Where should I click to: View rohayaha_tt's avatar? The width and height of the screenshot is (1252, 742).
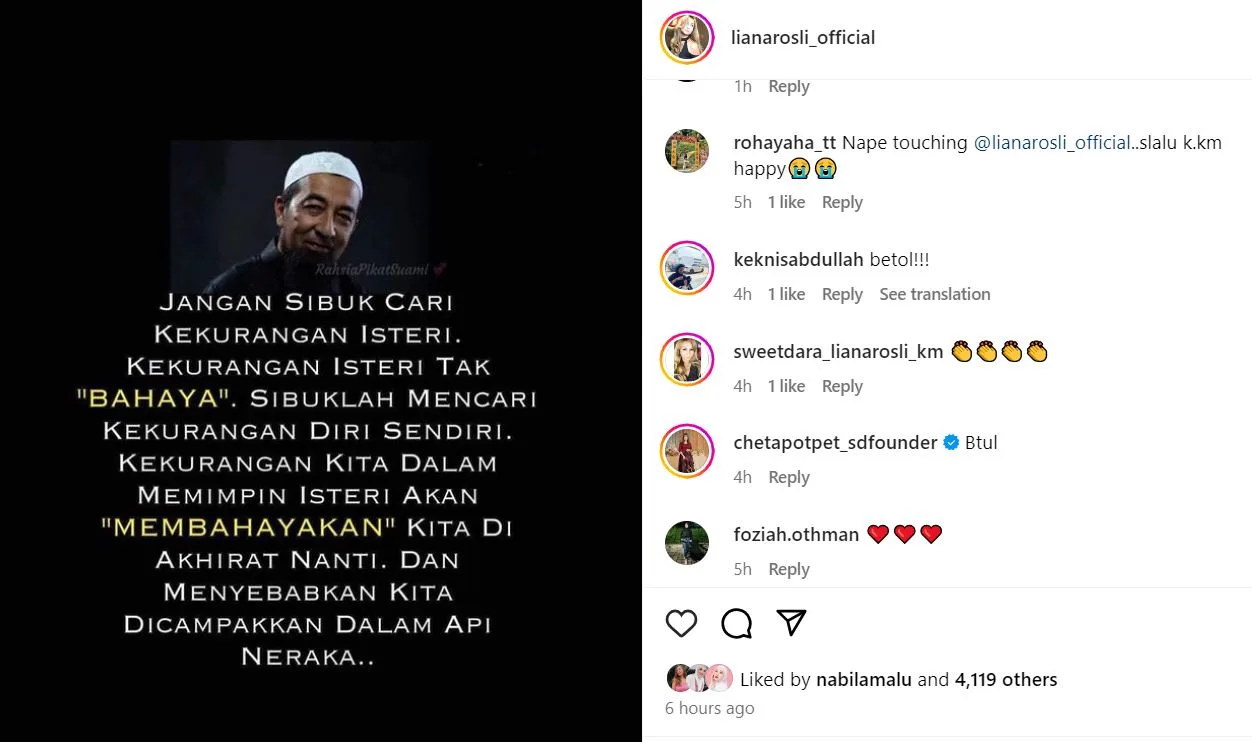point(686,151)
